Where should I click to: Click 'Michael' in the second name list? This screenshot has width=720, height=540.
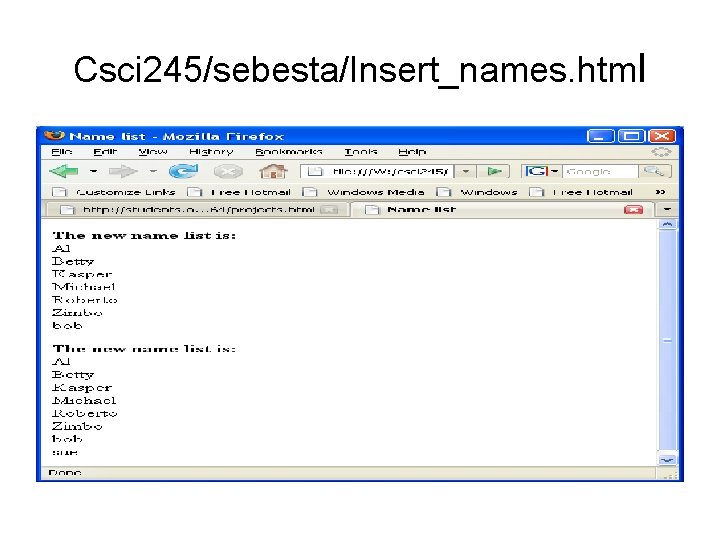point(84,400)
